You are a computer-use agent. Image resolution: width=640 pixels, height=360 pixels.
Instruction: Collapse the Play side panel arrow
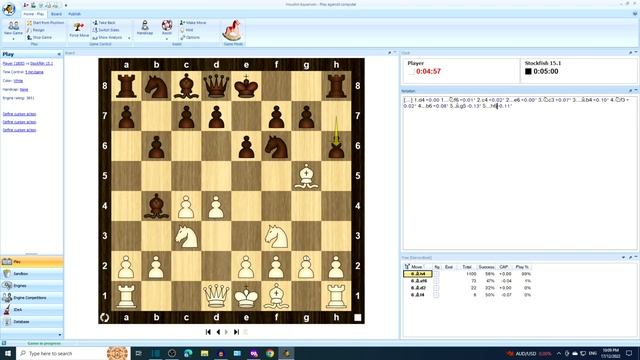point(59,54)
